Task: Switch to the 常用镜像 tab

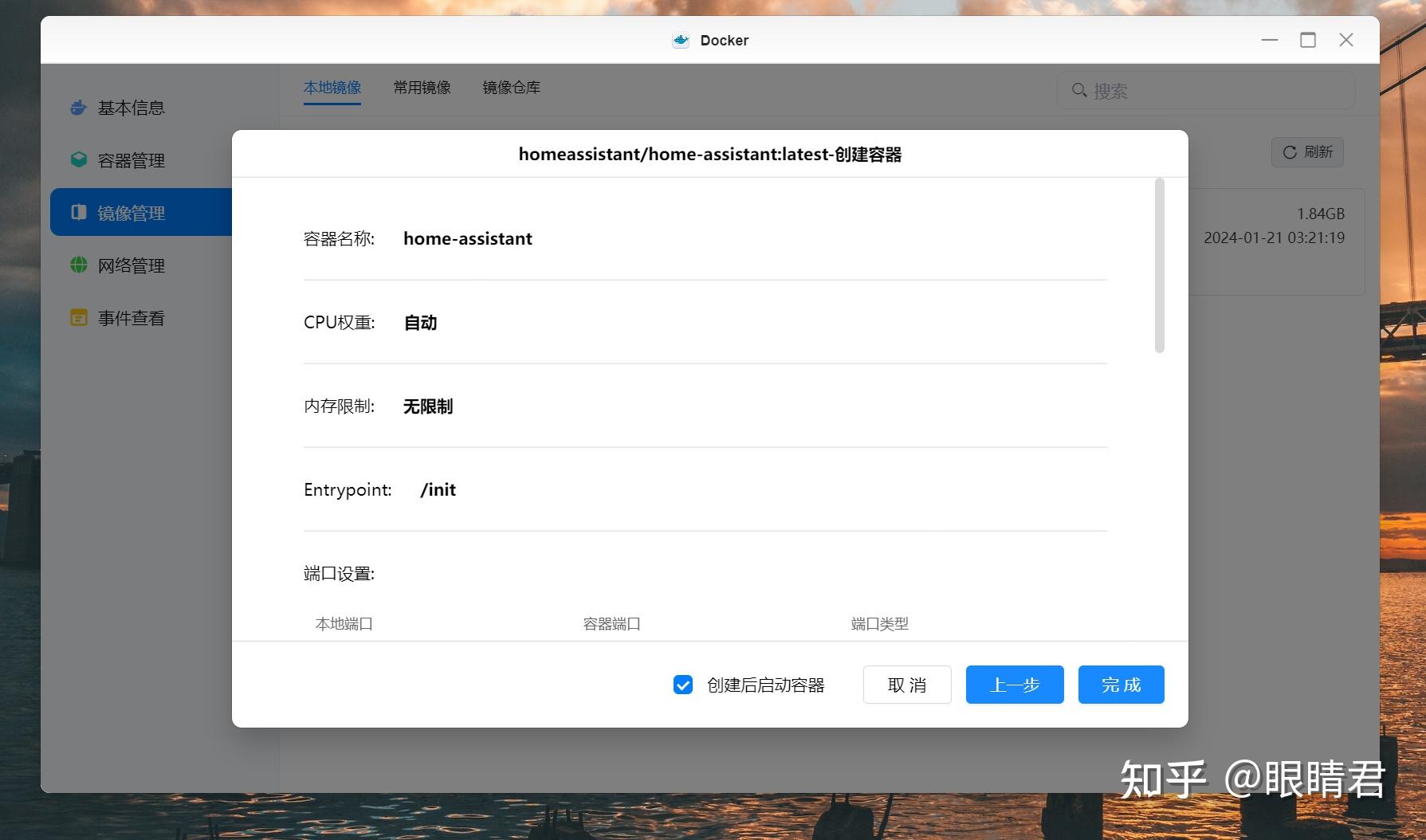Action: [x=421, y=88]
